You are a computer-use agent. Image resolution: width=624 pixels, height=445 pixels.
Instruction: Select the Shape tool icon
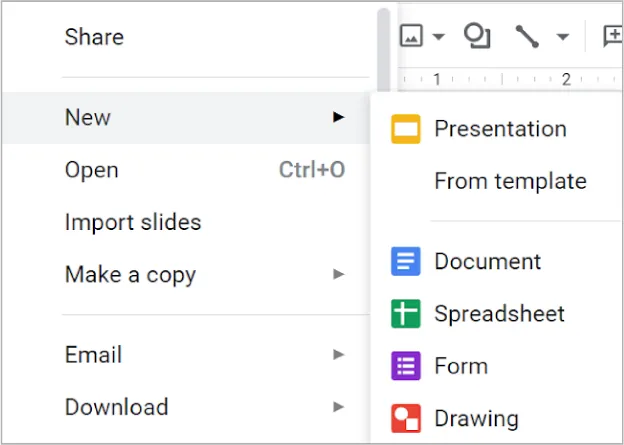click(x=477, y=37)
